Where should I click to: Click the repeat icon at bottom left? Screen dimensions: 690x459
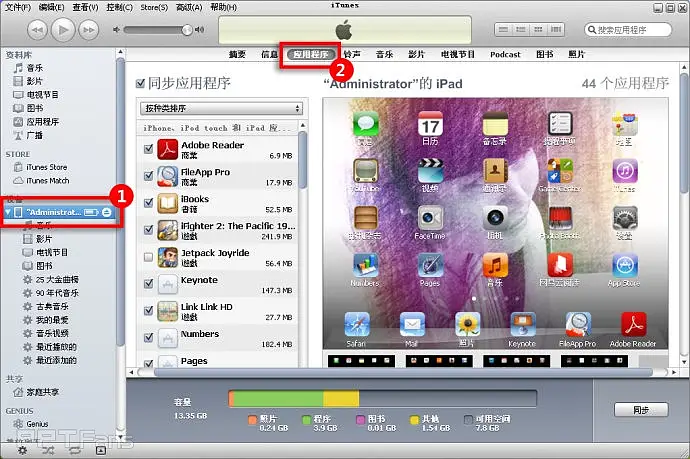74,450
